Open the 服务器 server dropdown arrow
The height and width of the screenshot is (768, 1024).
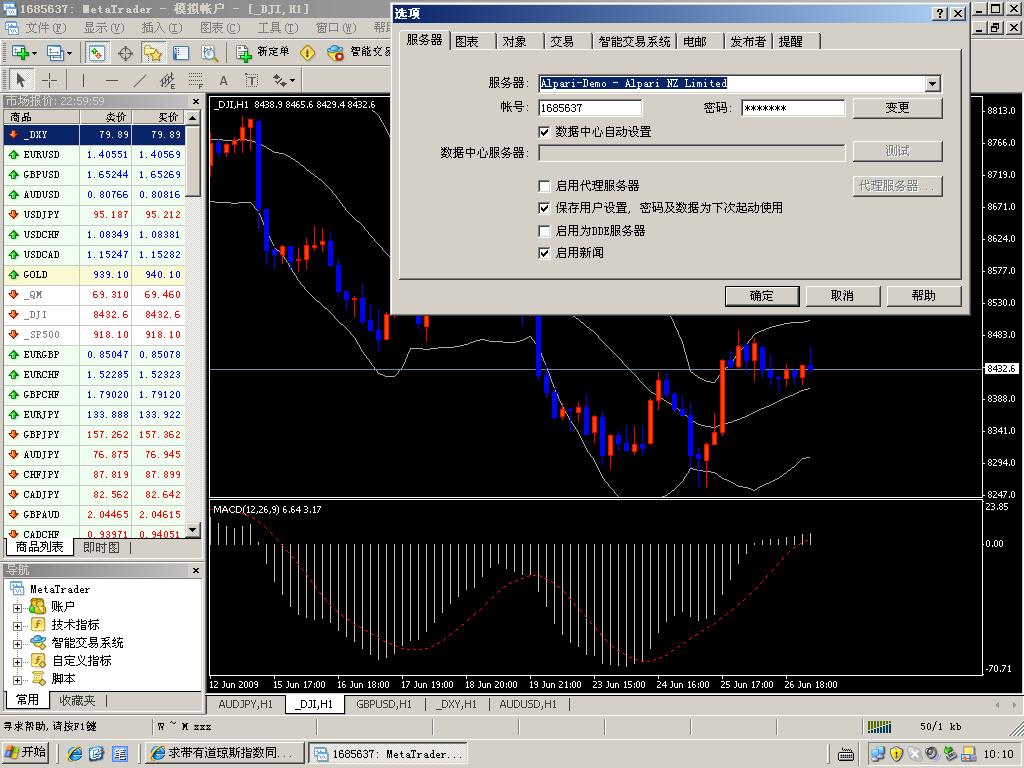(x=933, y=84)
